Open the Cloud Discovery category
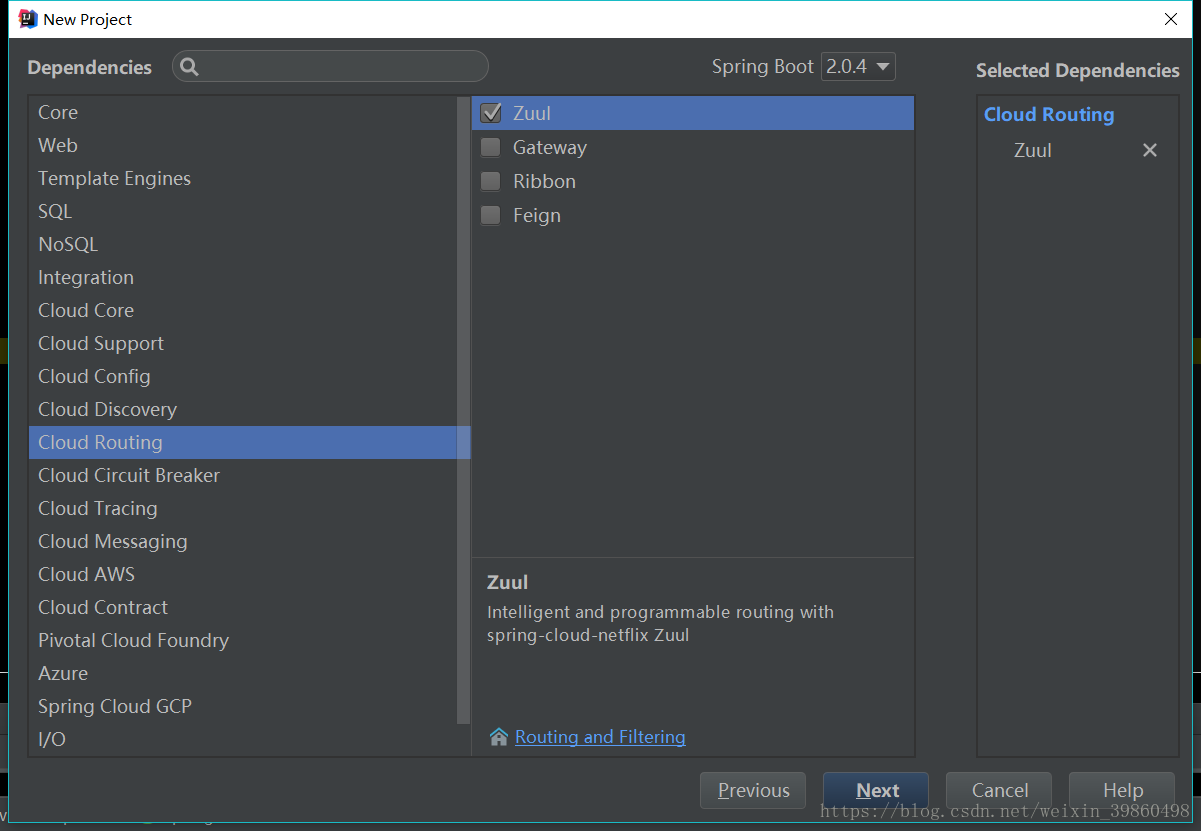This screenshot has height=831, width=1201. [243, 409]
